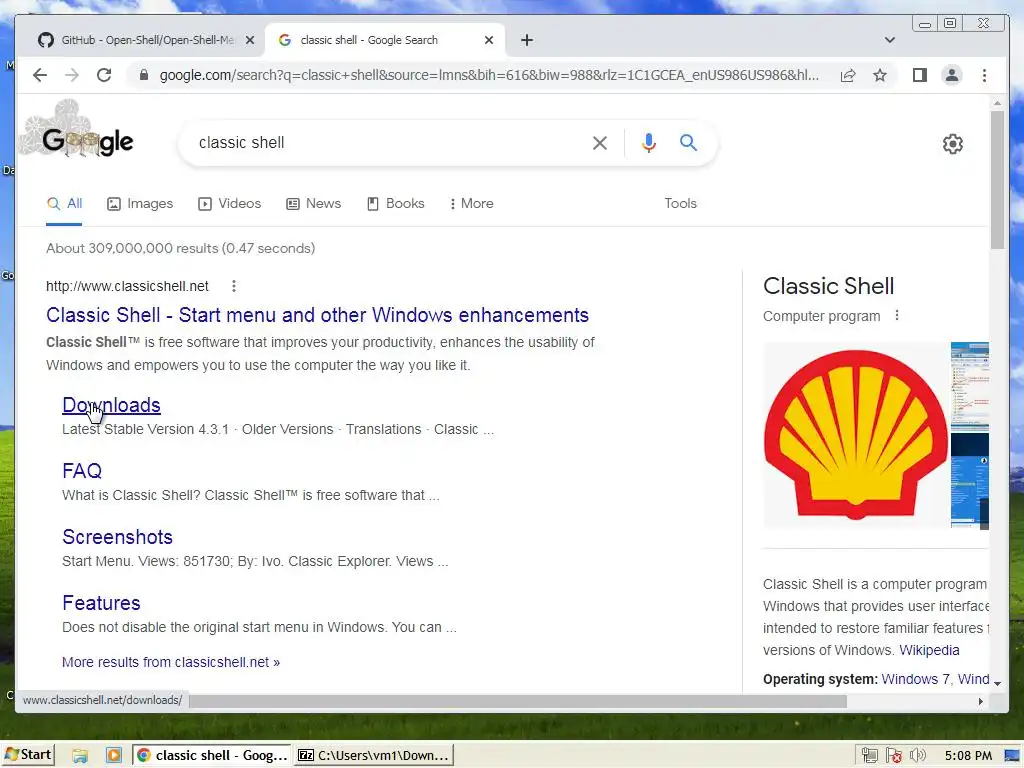Click the horizontal scrollbar right arrow

click(x=980, y=701)
